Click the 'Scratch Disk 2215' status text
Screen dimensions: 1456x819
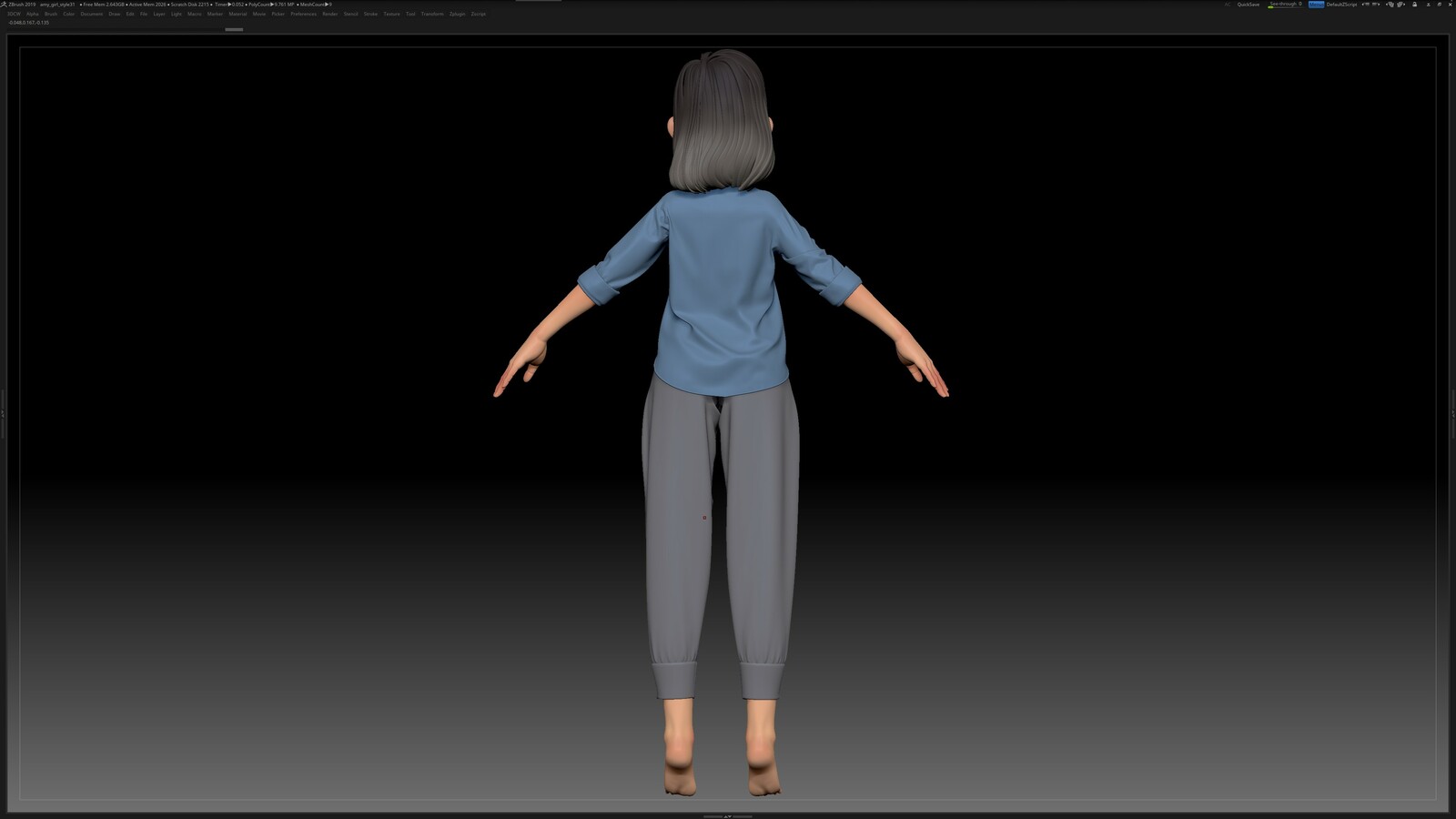(x=190, y=5)
